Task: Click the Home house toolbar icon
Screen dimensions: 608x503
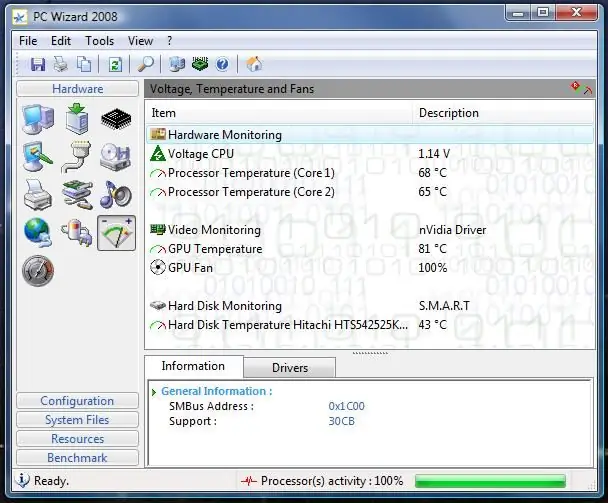Action: (x=254, y=64)
